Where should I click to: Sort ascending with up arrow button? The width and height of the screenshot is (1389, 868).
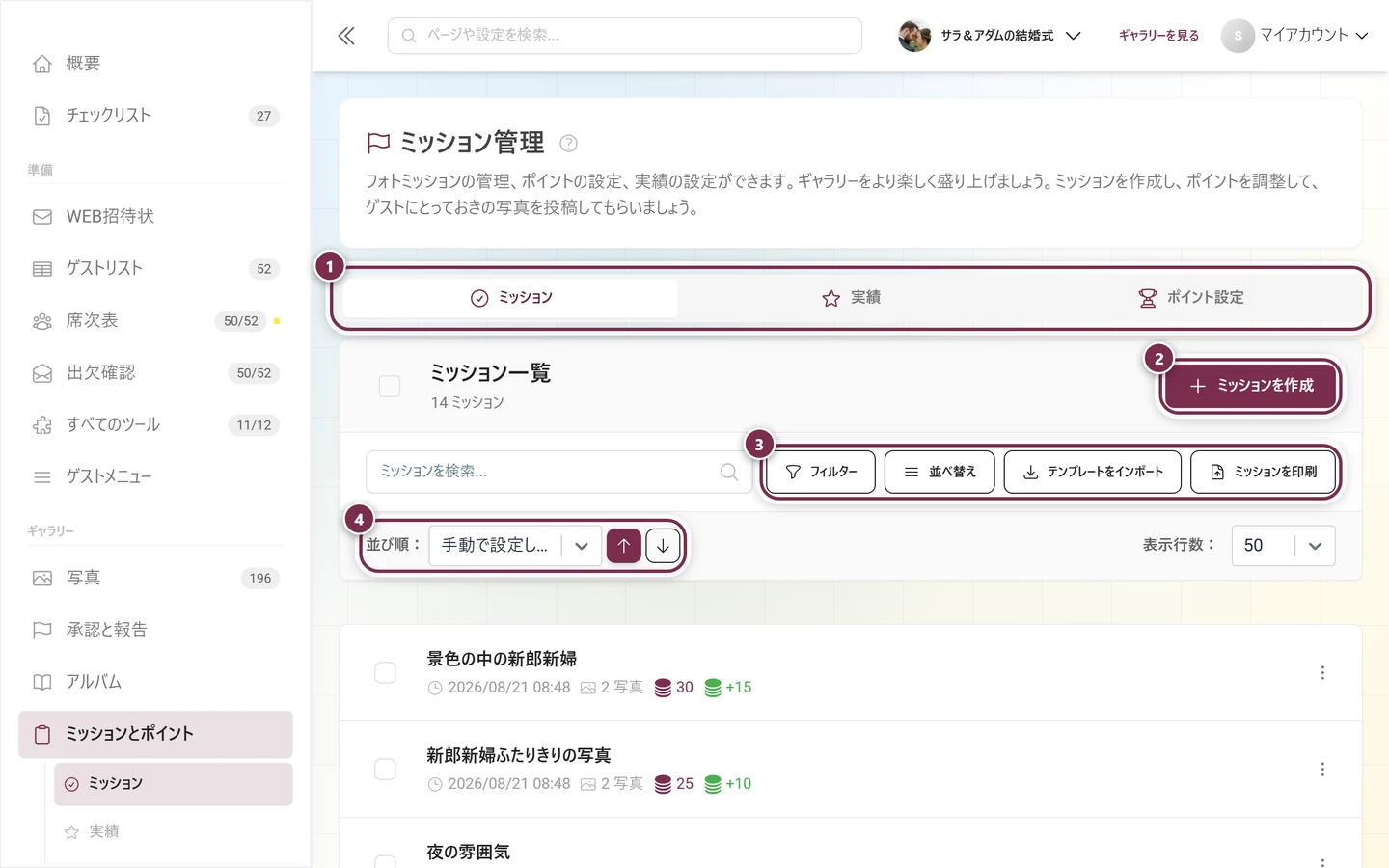[x=624, y=546]
